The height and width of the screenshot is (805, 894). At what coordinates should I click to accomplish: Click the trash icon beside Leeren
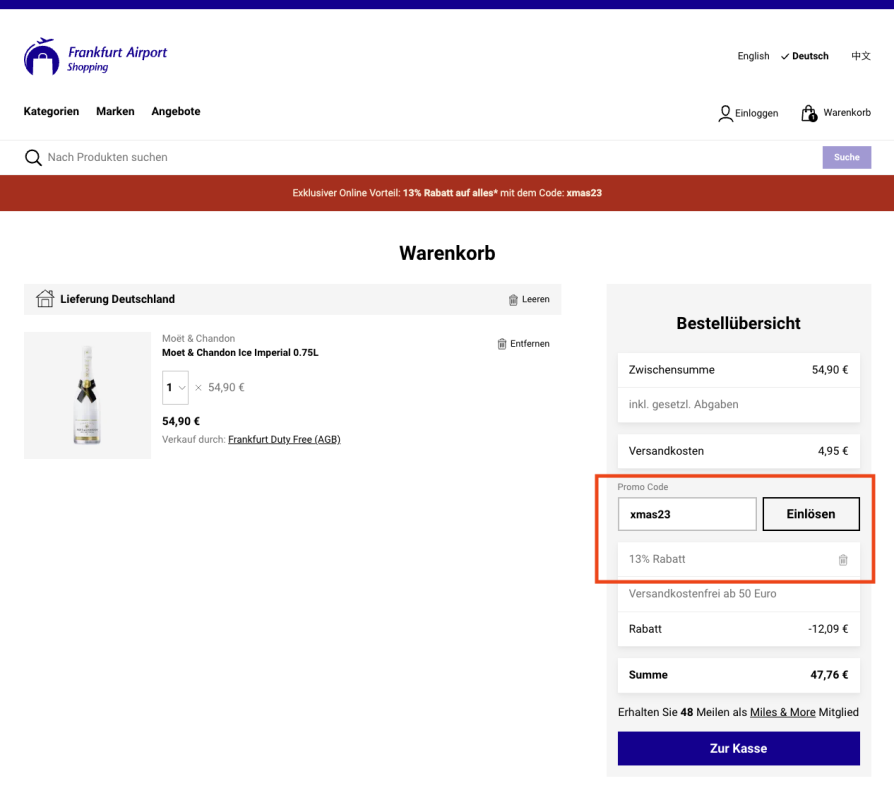(x=513, y=299)
